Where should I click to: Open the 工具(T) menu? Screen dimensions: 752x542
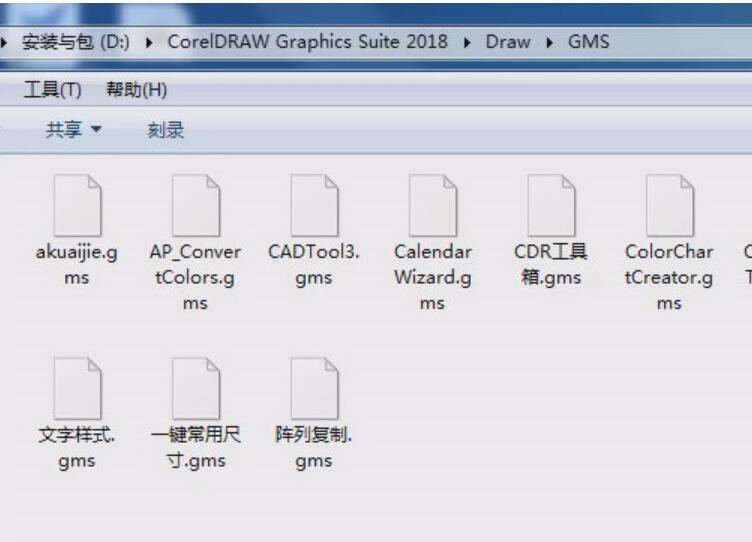(53, 90)
